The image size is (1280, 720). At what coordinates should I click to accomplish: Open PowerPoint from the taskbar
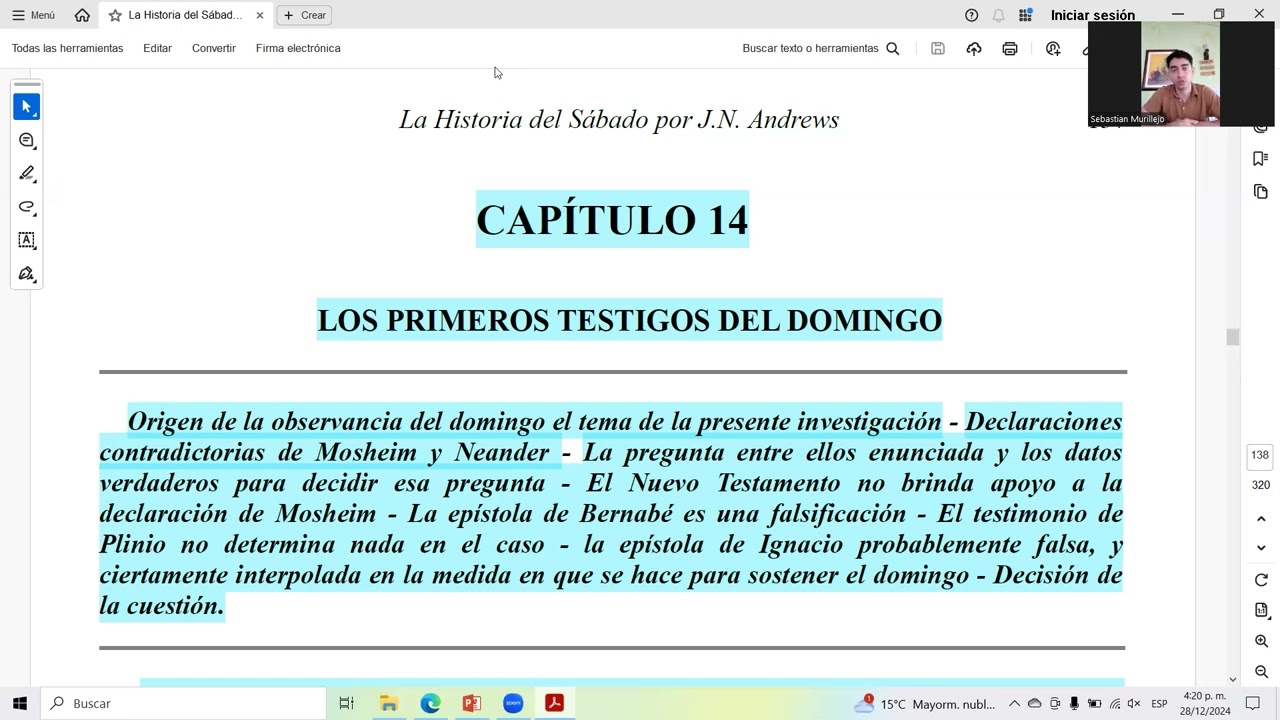[x=472, y=703]
